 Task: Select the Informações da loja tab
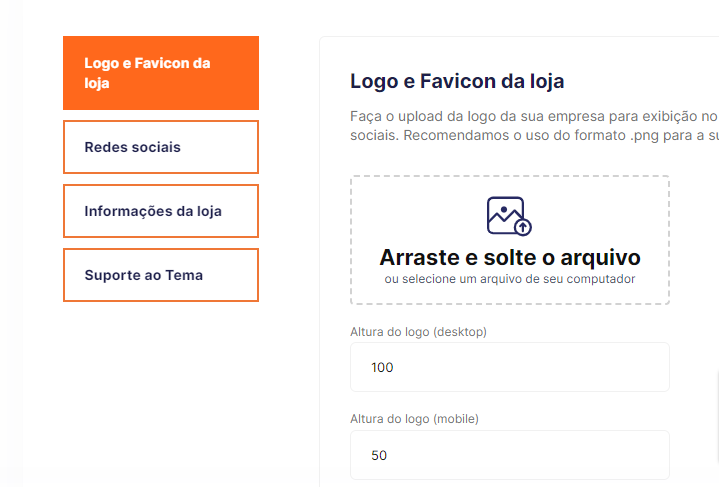click(160, 211)
